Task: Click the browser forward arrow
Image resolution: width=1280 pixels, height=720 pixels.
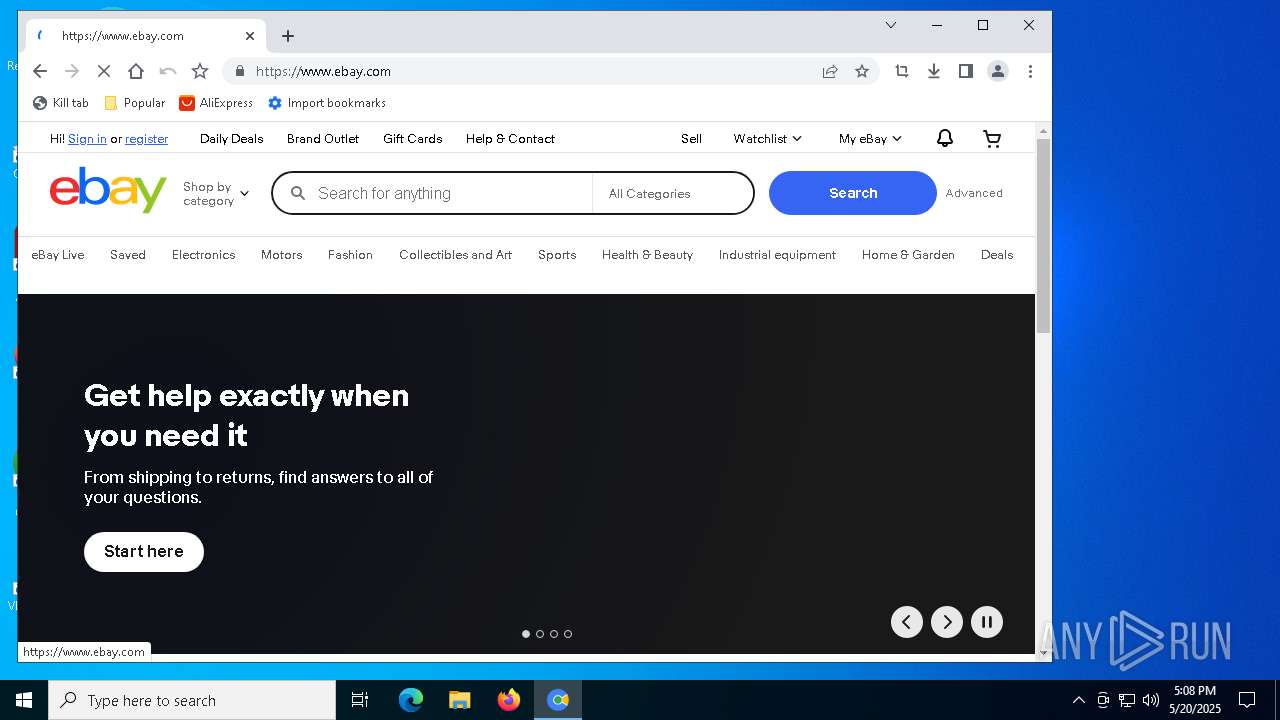Action: 72,71
